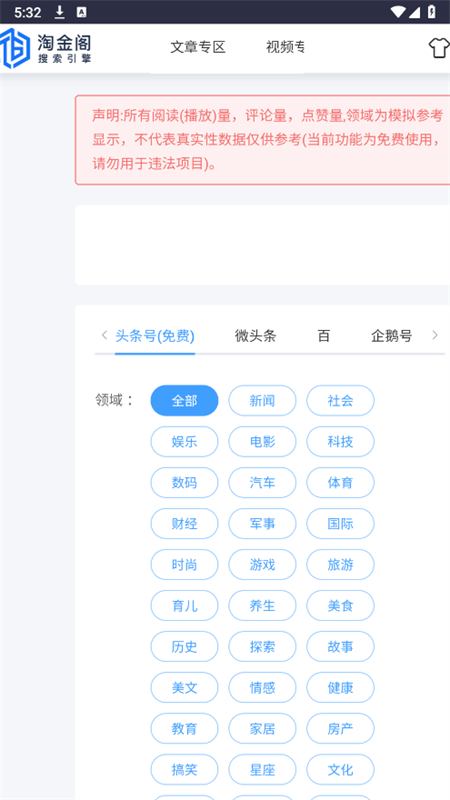Screen dimensions: 450x800
Task: Filter by the 游戏 domain
Action: point(262,564)
